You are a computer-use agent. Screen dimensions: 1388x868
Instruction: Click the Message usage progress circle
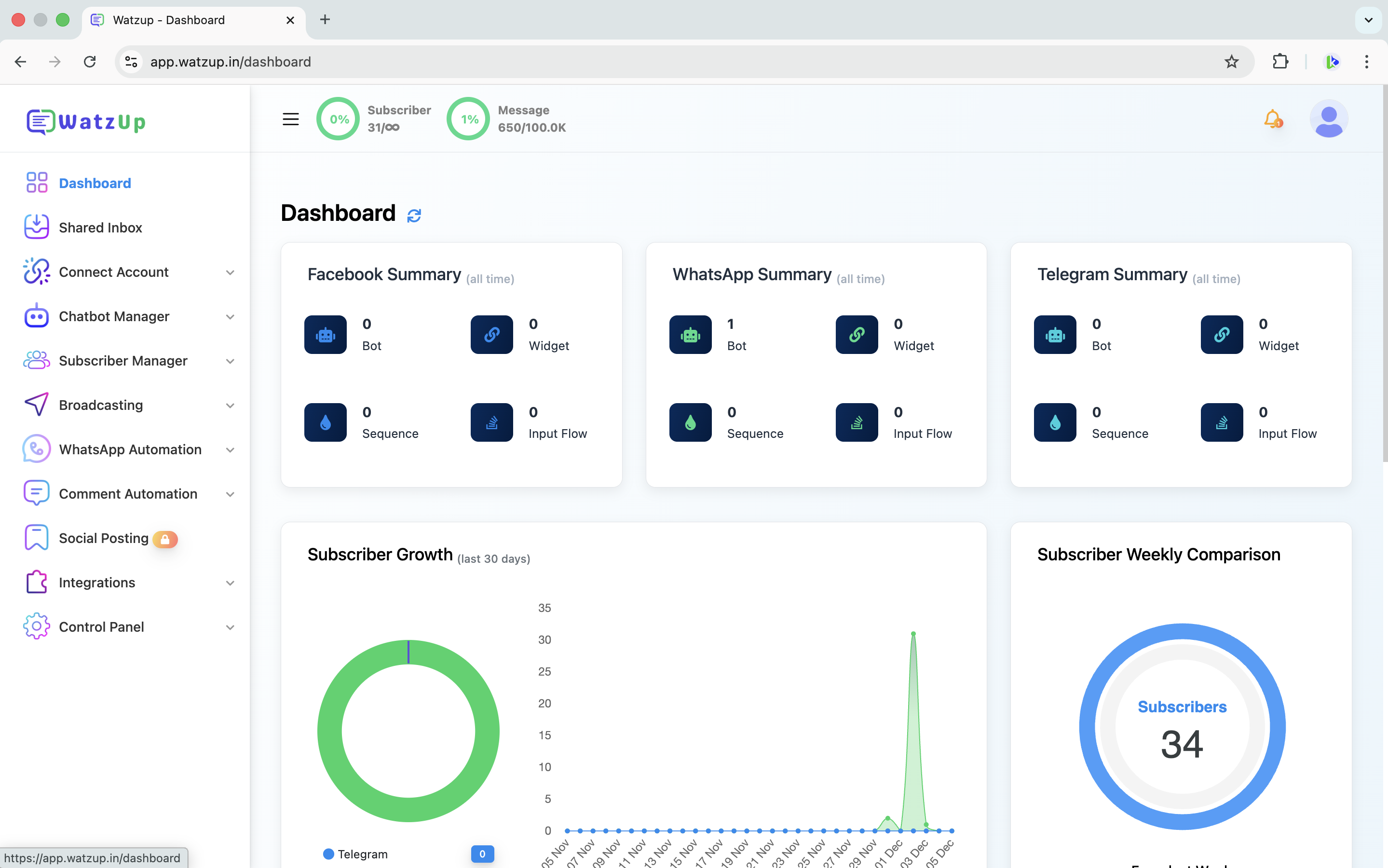point(468,119)
